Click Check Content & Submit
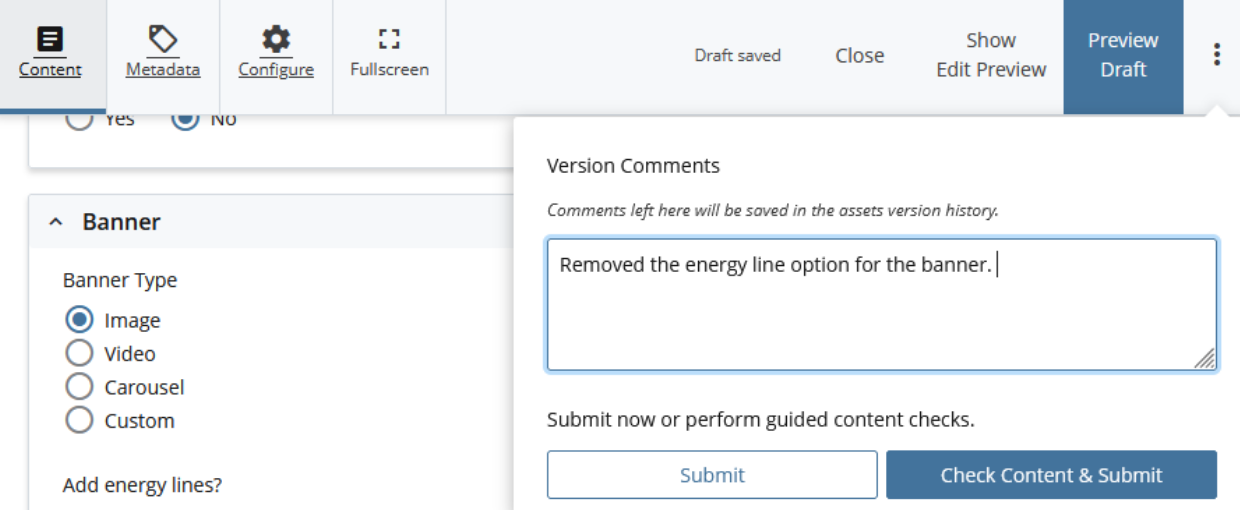Screen dimensions: 1240x510 [x=1051, y=475]
